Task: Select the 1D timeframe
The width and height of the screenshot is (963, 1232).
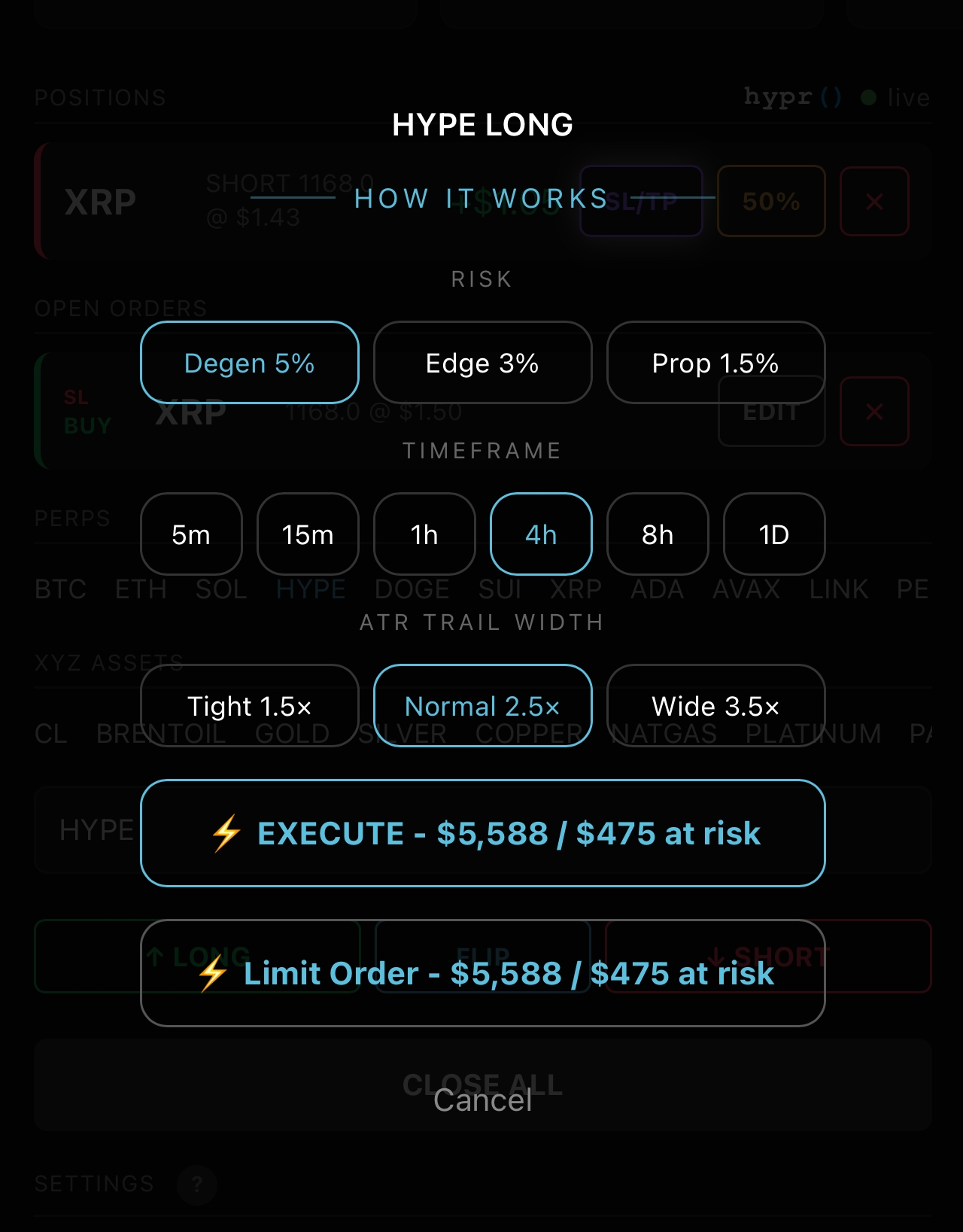Action: tap(774, 534)
